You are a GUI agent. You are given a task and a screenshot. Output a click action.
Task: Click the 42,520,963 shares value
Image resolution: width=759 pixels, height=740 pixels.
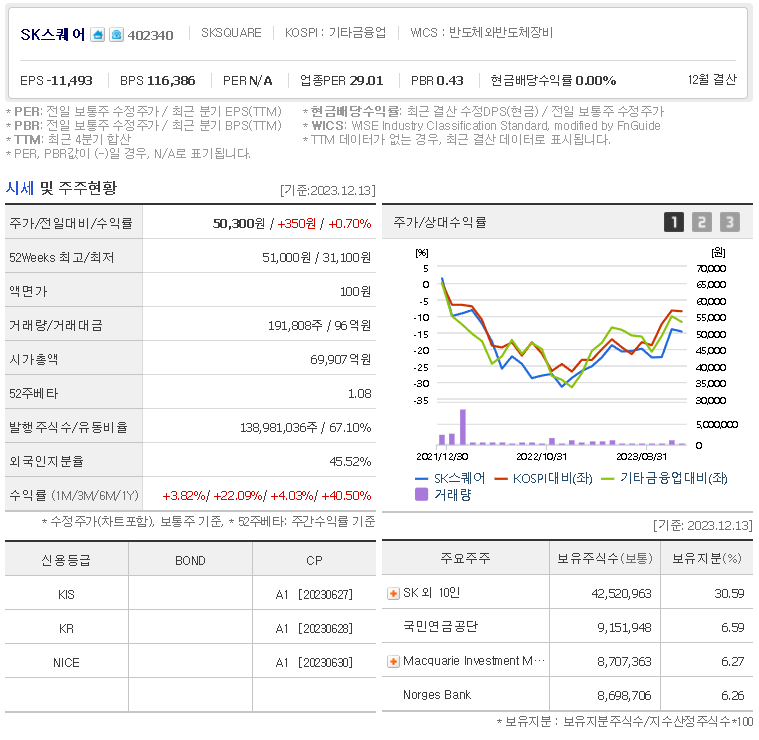622,594
